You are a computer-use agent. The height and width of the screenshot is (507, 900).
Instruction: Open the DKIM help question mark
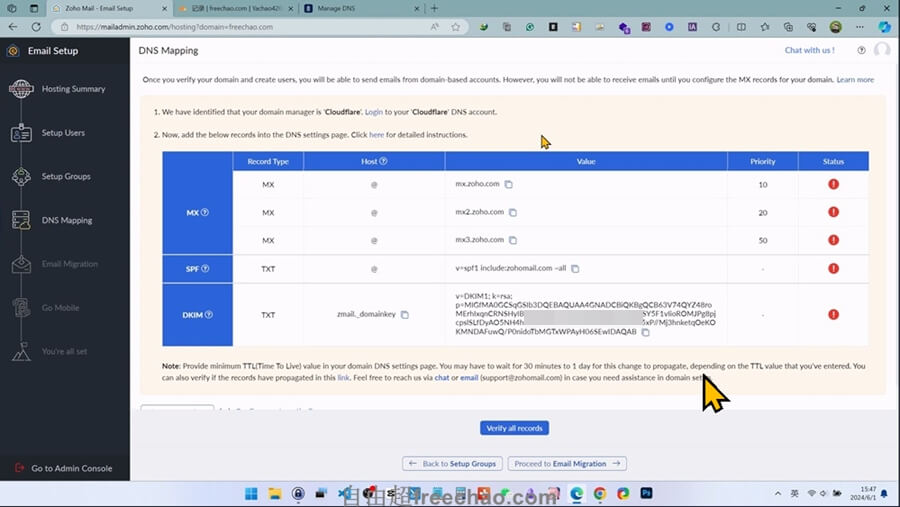tap(209, 315)
